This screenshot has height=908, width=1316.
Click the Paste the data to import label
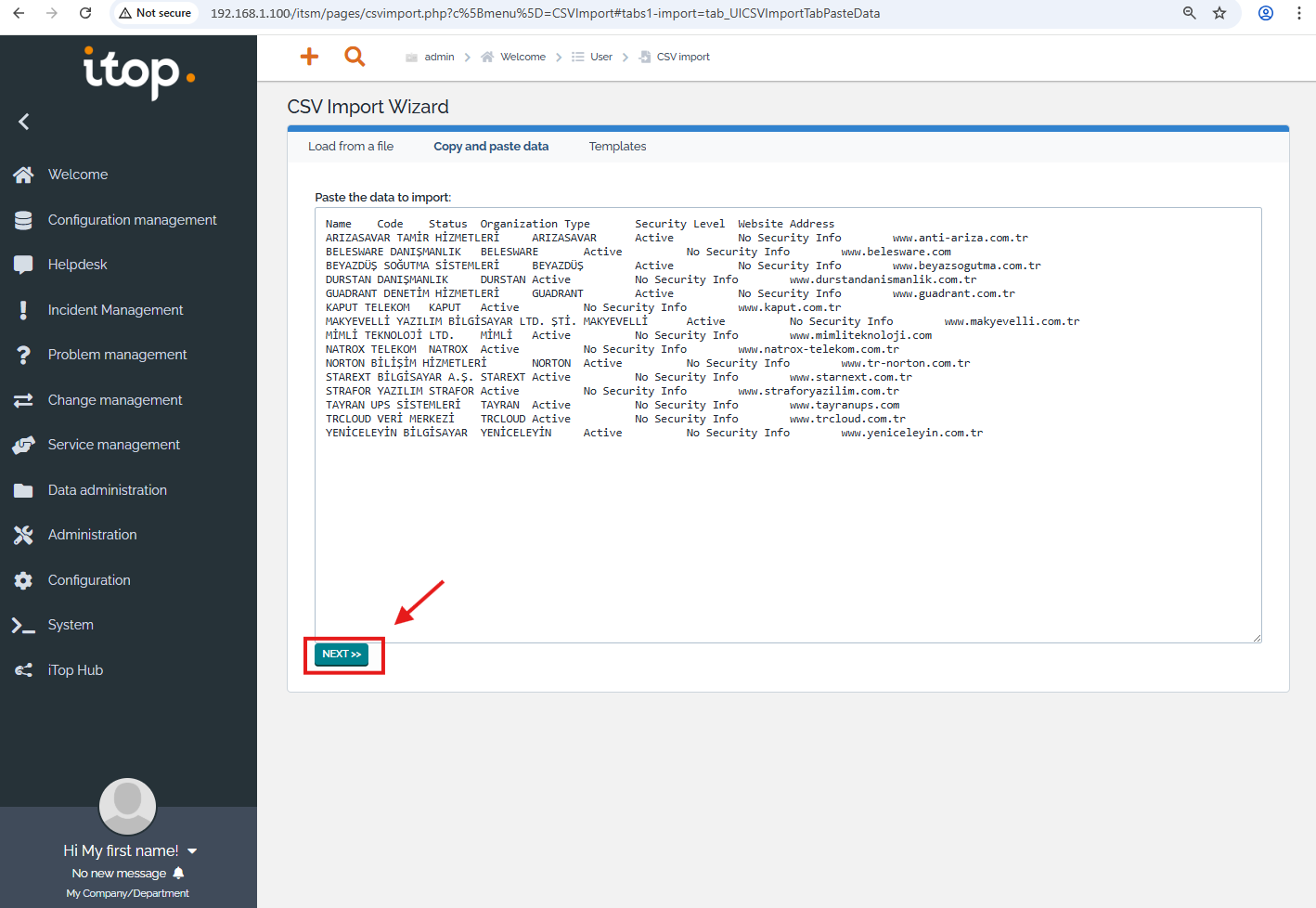pos(382,197)
